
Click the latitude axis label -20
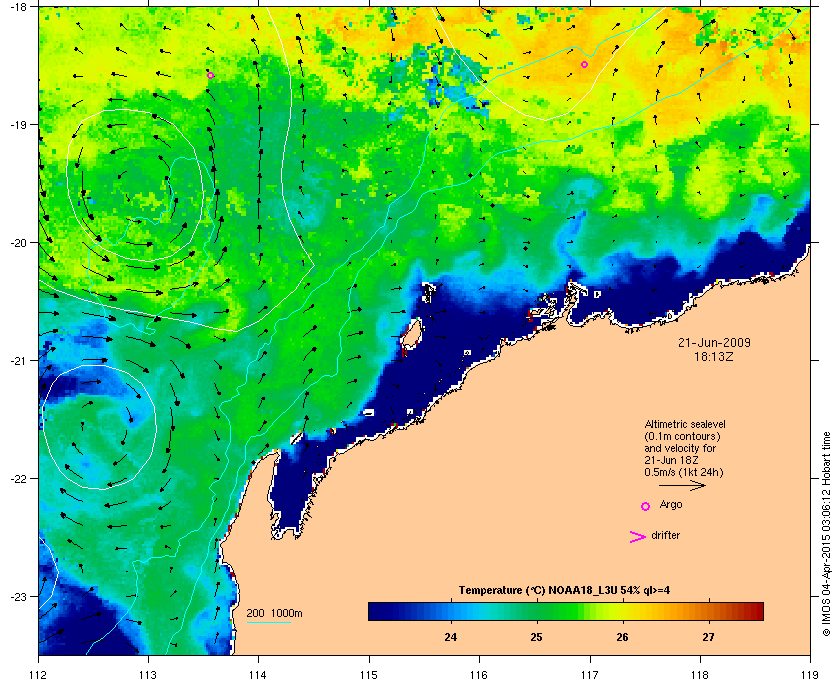19,242
